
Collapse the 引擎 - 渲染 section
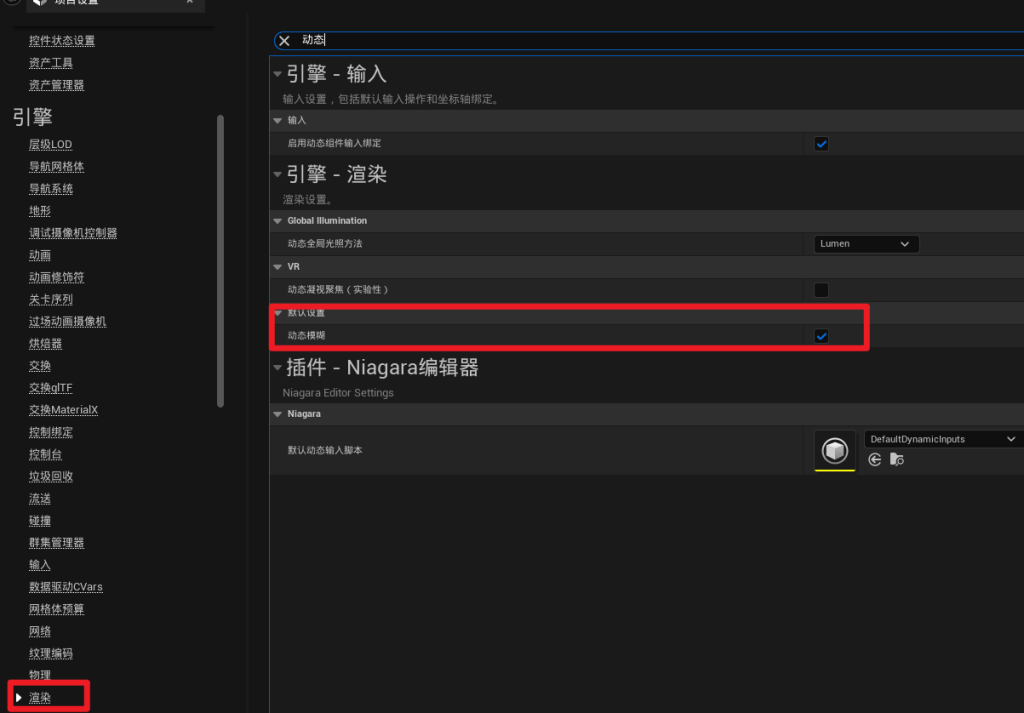[x=278, y=175]
